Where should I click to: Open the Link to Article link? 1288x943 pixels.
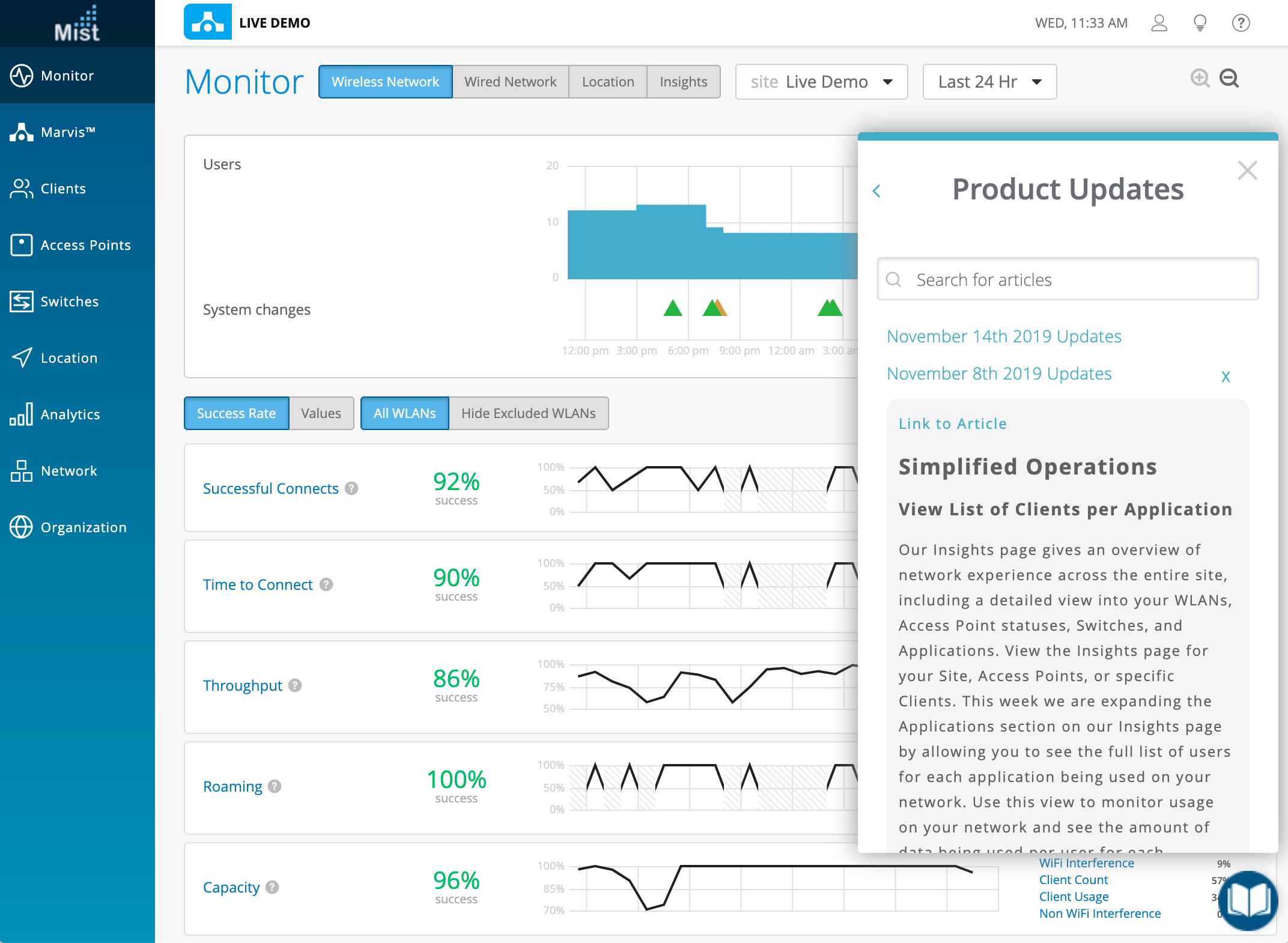[952, 423]
